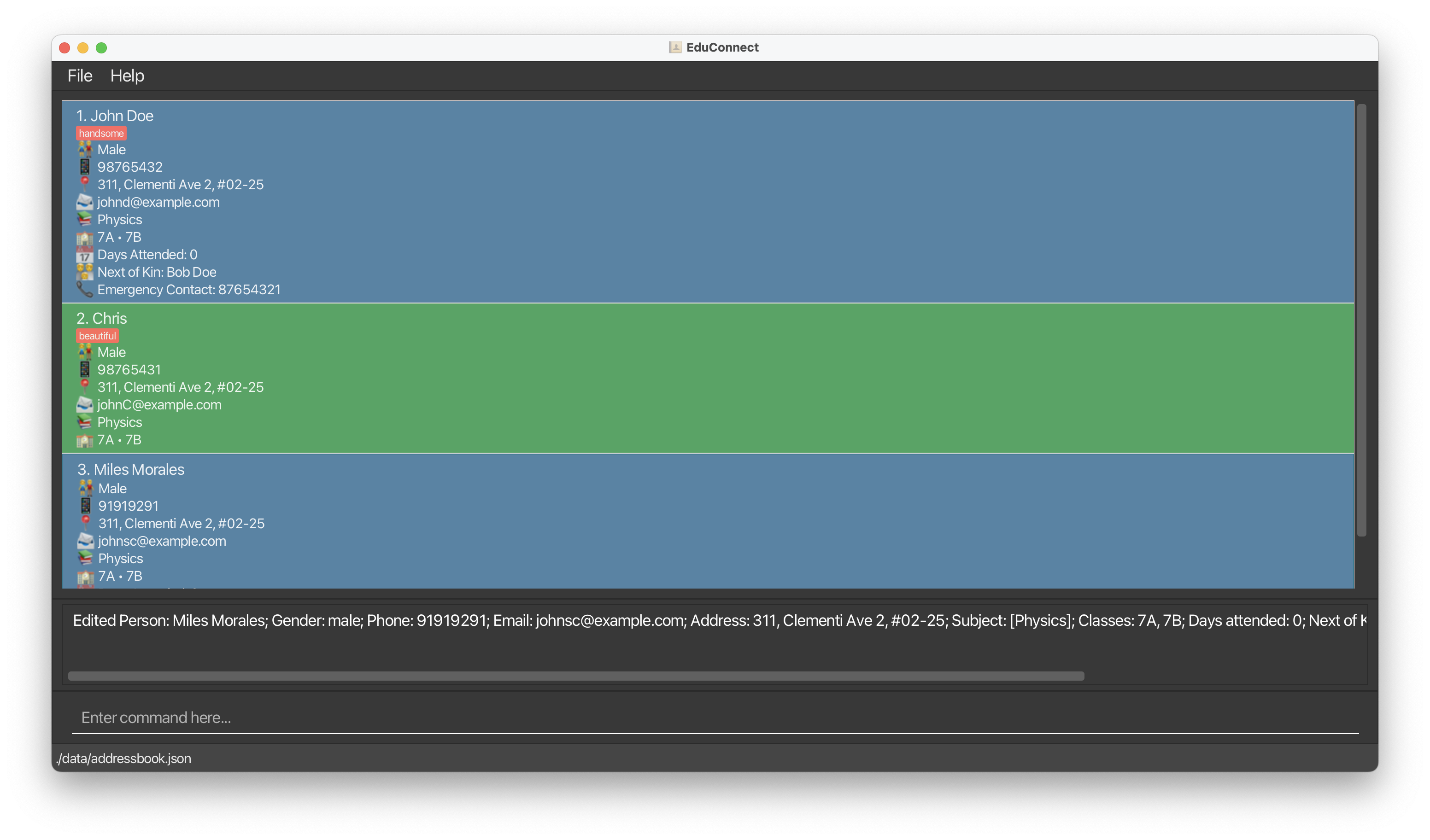Select the 'beautiful' tag on Chris
Image resolution: width=1430 pixels, height=840 pixels.
(97, 336)
